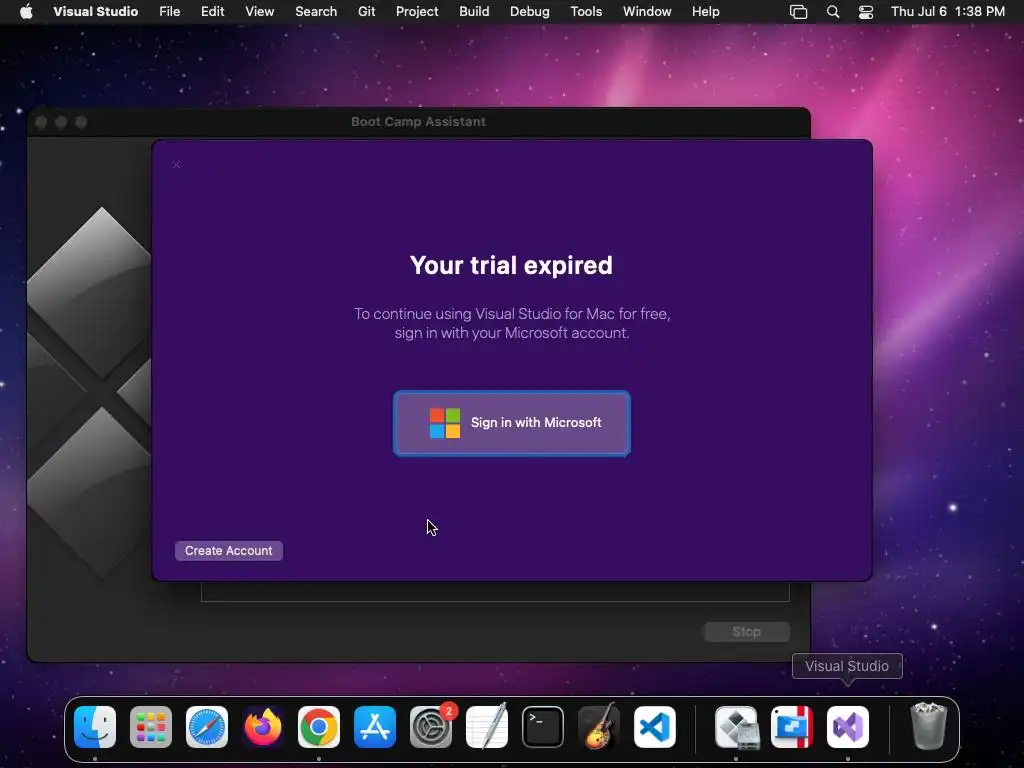Click the Visual Studio Dock icon
This screenshot has height=768, width=1024.
pyautogui.click(x=848, y=727)
